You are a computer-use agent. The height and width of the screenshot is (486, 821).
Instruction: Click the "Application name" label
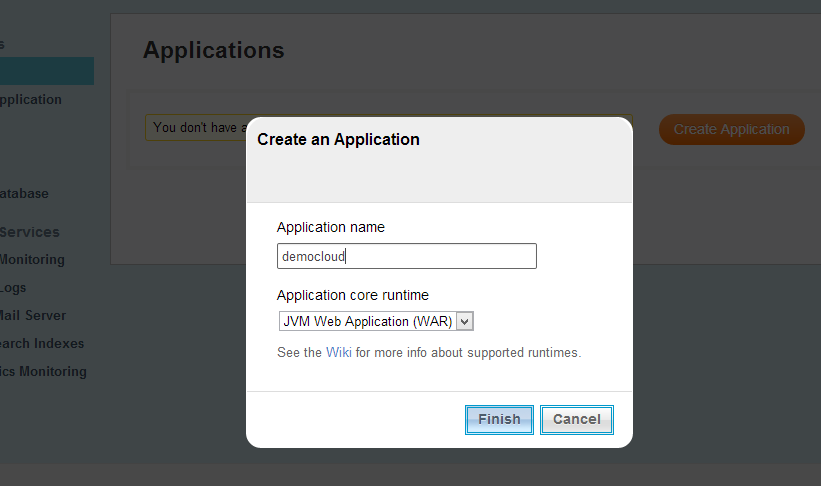coord(330,227)
